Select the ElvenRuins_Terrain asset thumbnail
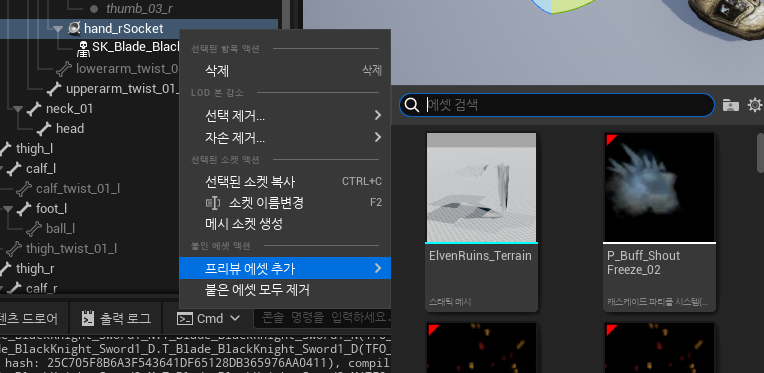The height and width of the screenshot is (373, 764). [x=481, y=187]
